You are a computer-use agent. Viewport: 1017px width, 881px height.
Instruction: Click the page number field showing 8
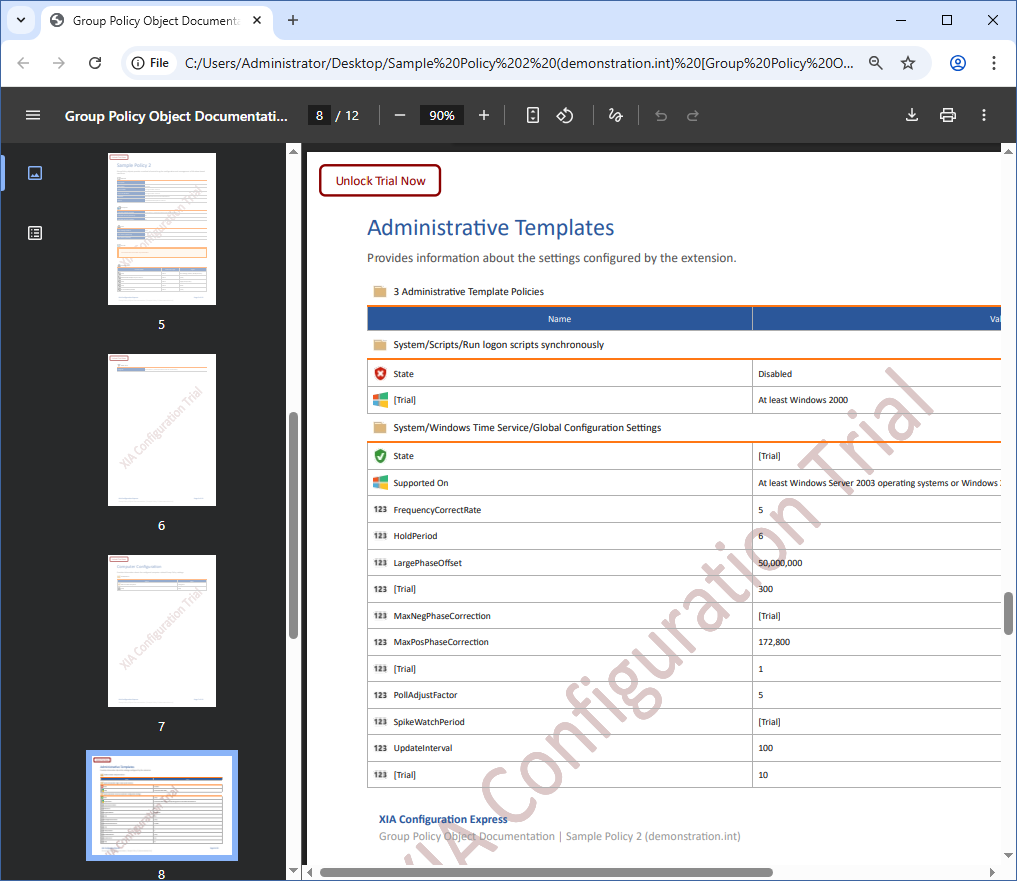click(x=319, y=115)
